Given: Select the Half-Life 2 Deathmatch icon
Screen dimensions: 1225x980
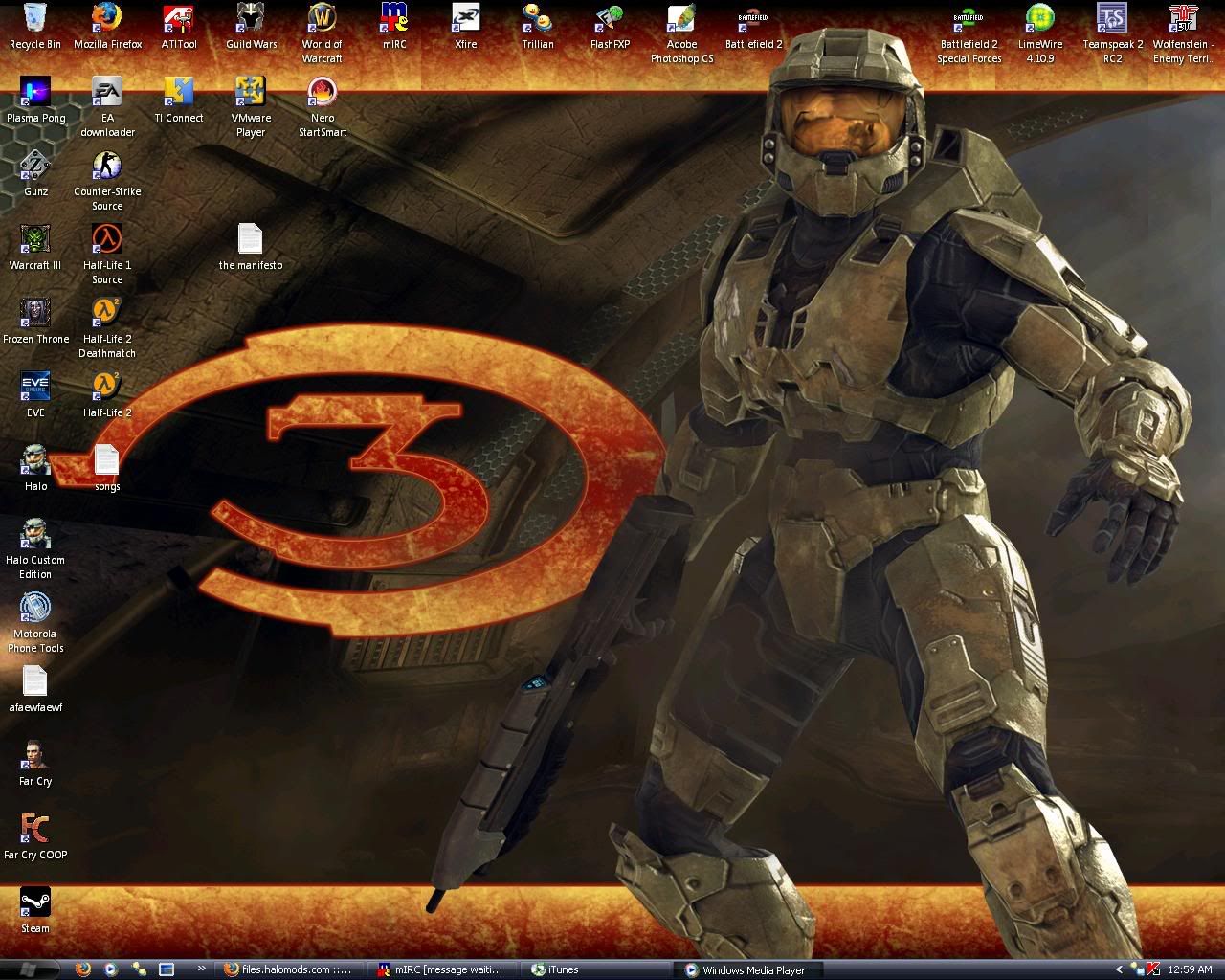Looking at the screenshot, I should pos(107,327).
